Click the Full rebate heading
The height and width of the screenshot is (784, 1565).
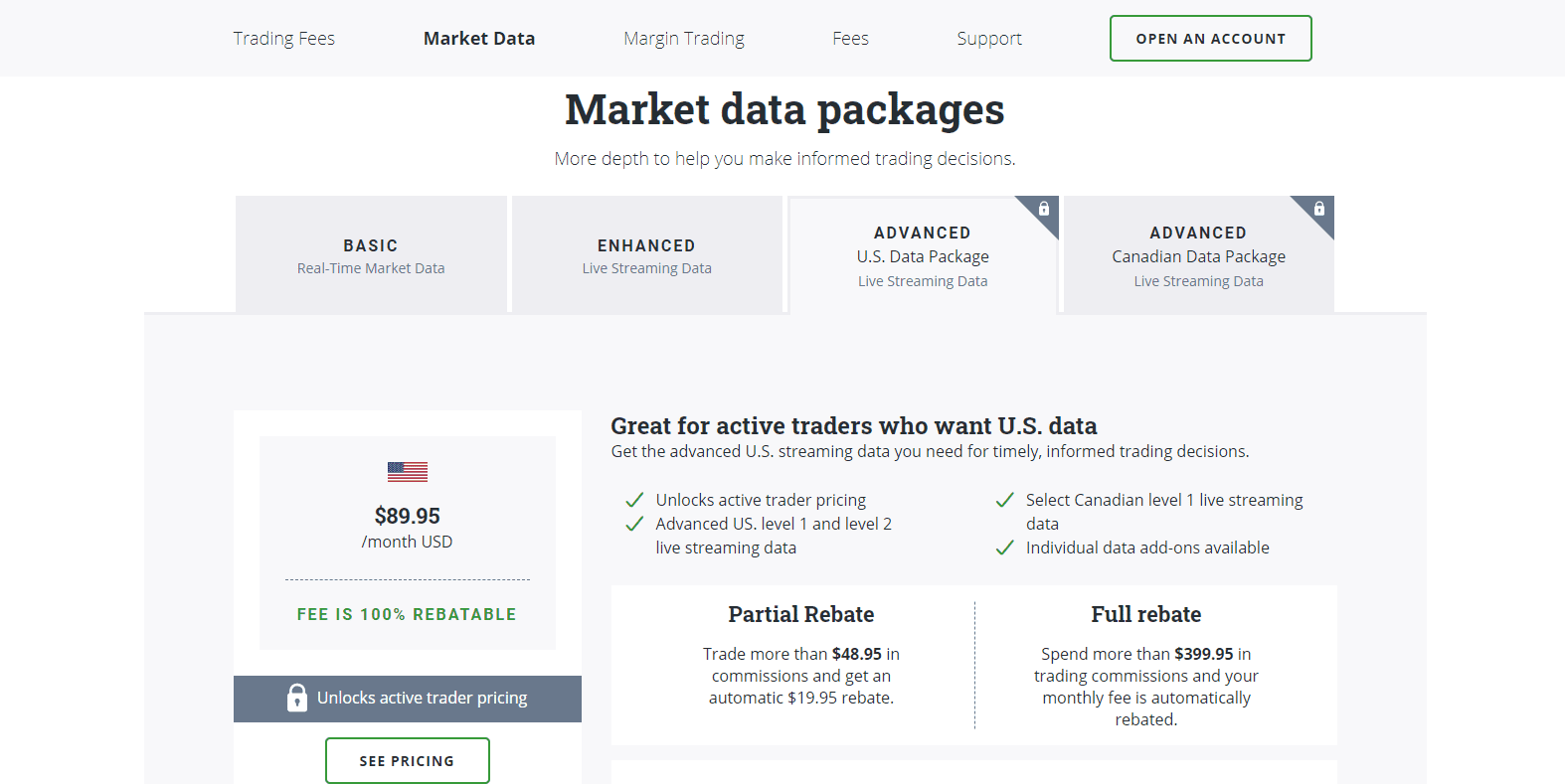coord(1146,614)
